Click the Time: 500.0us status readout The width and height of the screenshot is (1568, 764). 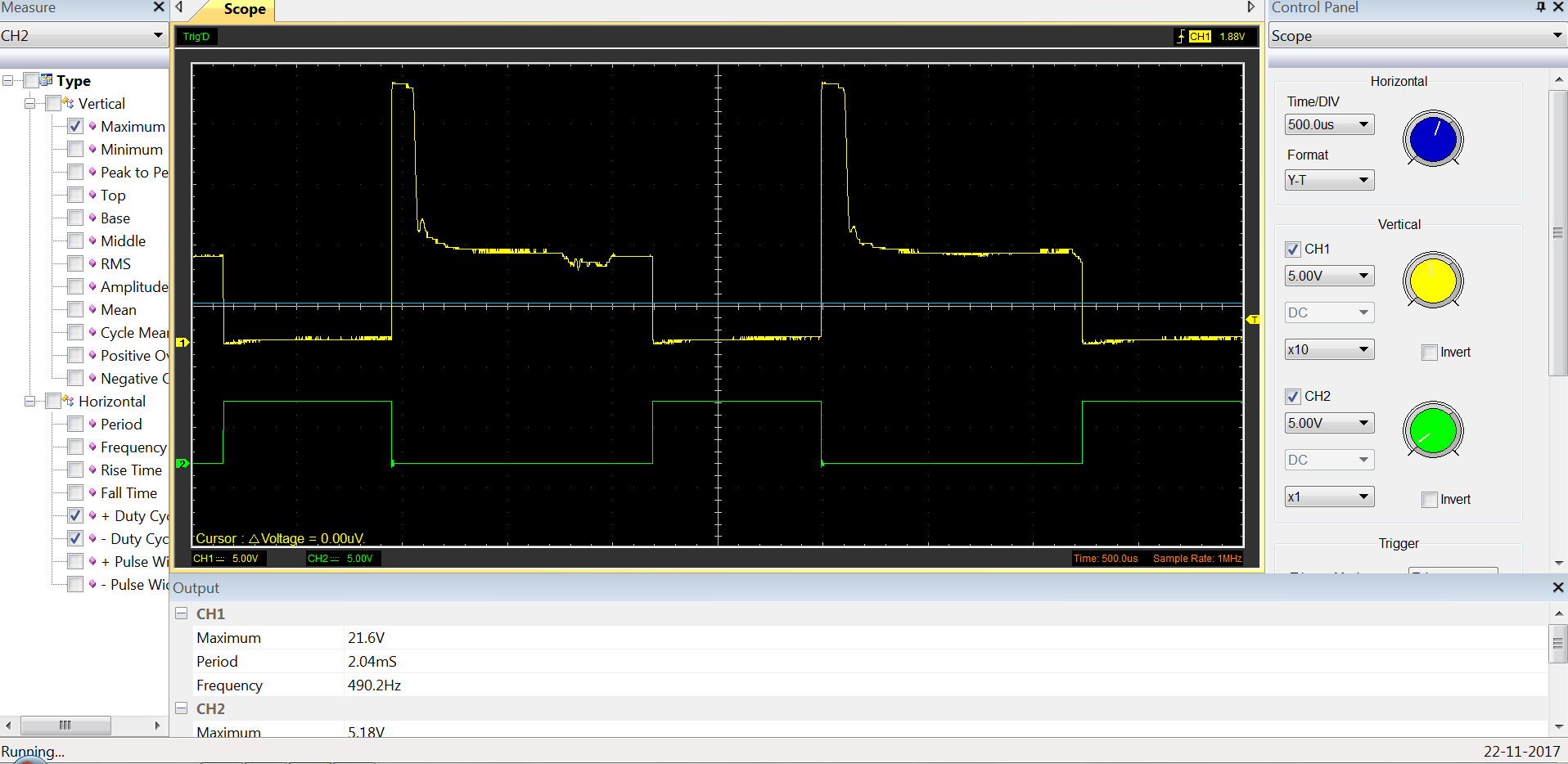click(x=1106, y=559)
